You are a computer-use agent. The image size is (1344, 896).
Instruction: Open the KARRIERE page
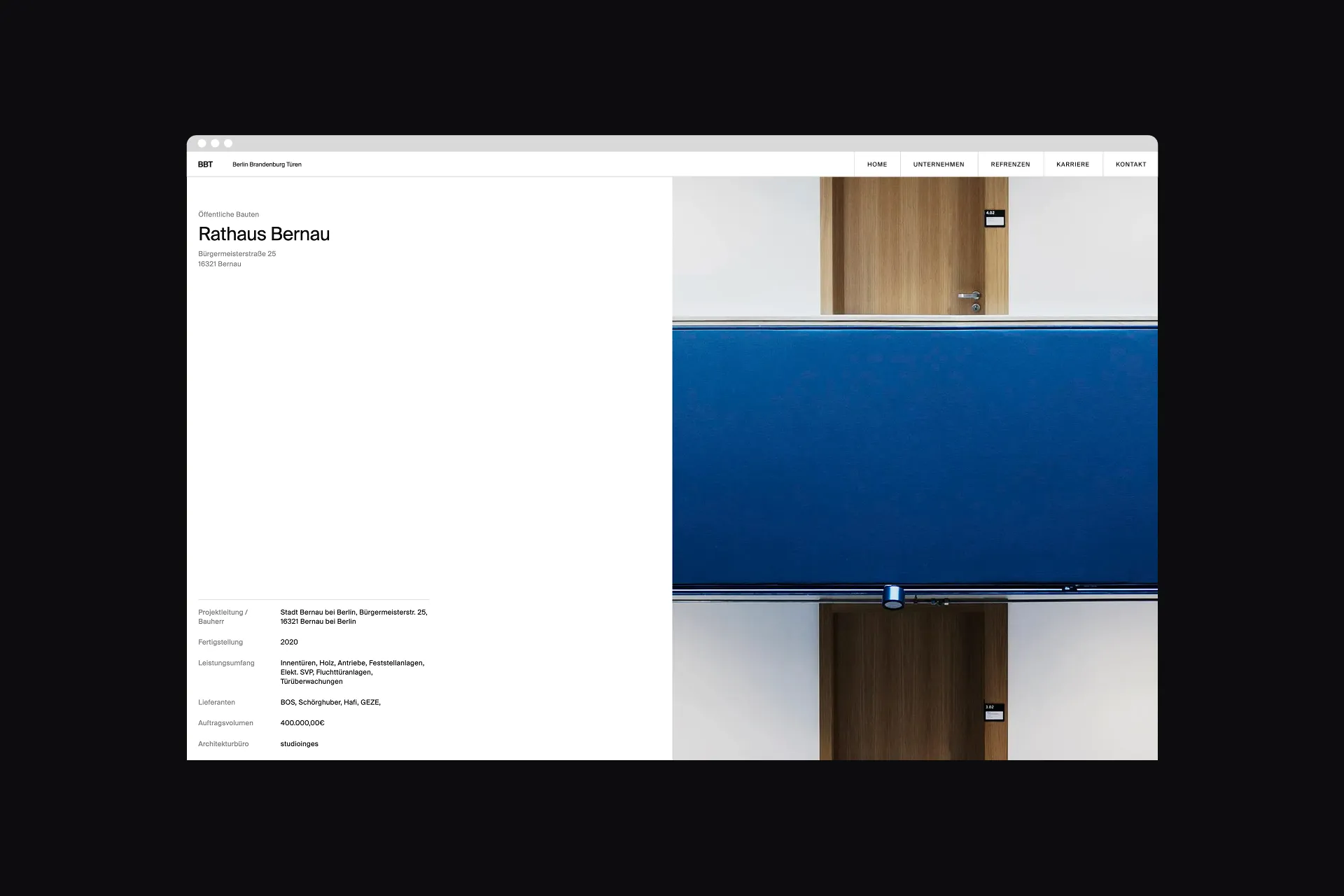click(x=1072, y=164)
